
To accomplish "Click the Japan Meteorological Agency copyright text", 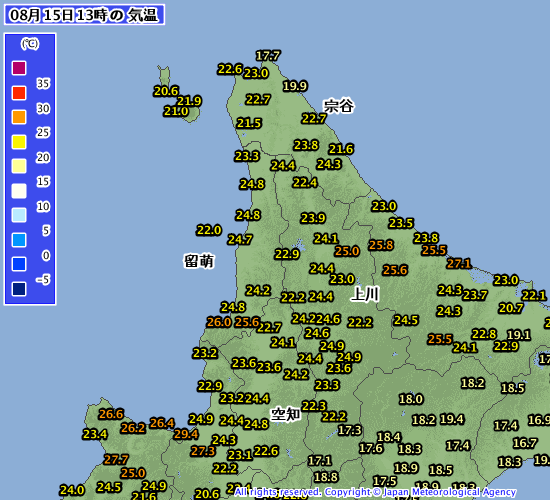I will [375, 492].
